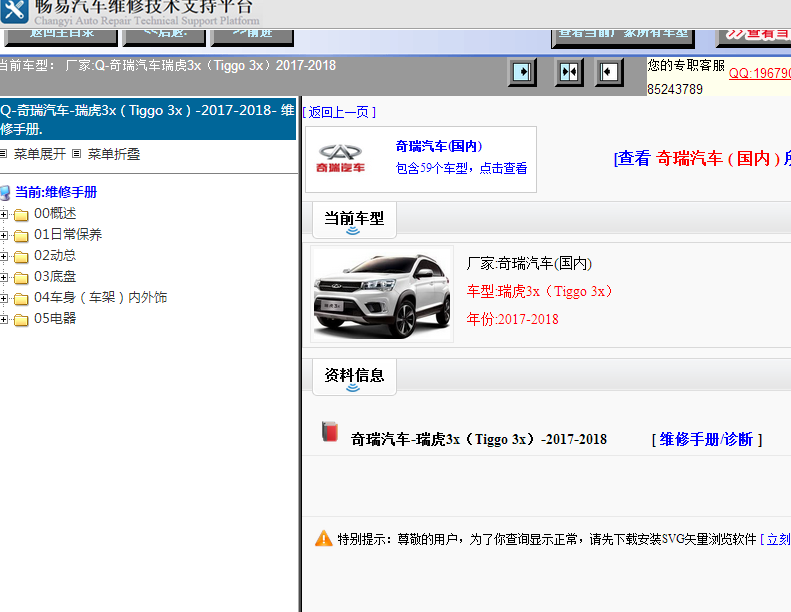Click the 车型:瑞虎3x（Tiggo 3x） text

539,291
